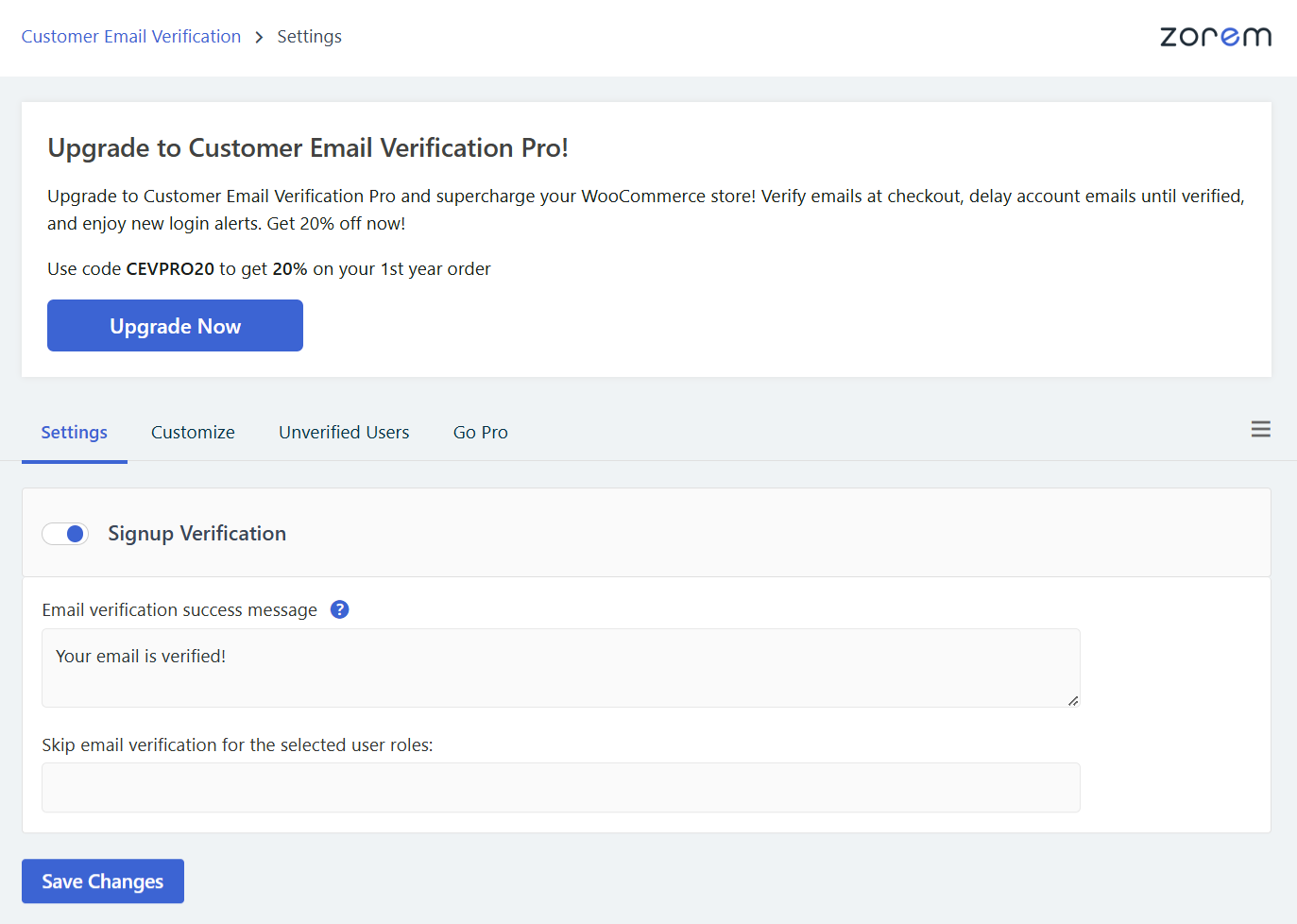Click the 'Skip email verification for the selected user roles:' label

click(237, 745)
